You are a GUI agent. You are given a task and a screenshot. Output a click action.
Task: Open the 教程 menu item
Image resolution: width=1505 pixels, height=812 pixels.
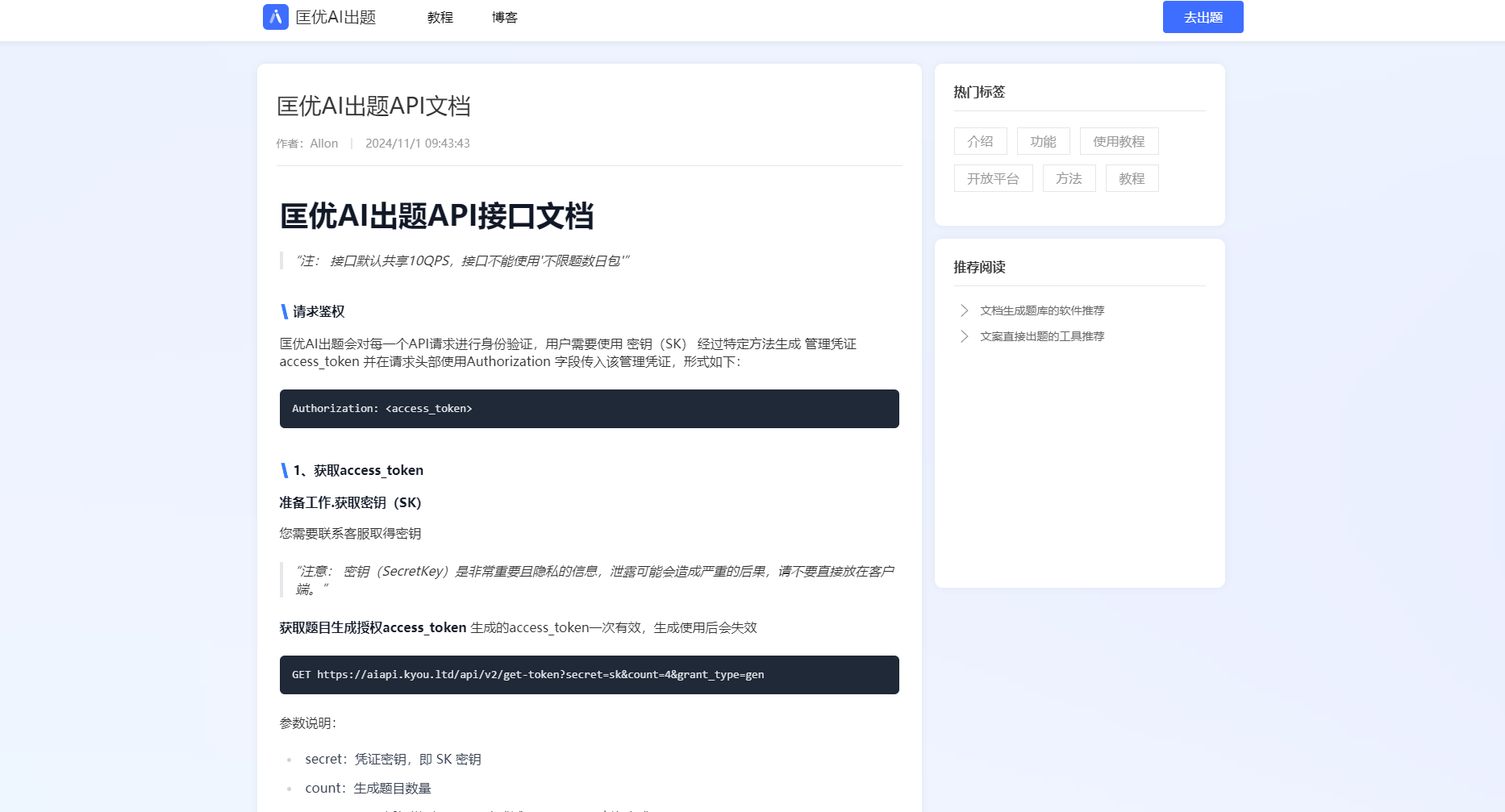coord(440,18)
